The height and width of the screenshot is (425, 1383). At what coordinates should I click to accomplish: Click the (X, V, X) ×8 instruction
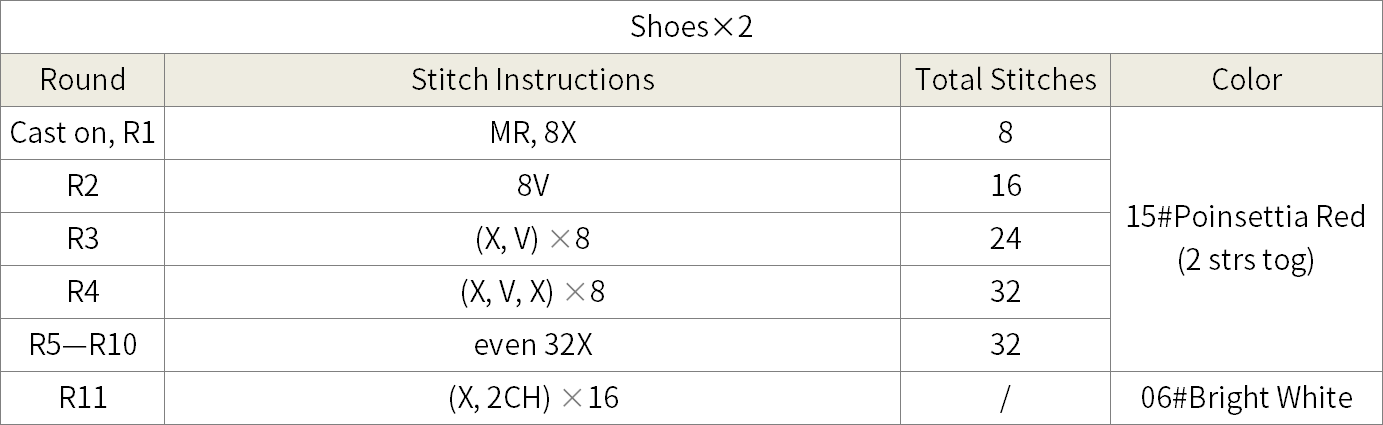533,292
